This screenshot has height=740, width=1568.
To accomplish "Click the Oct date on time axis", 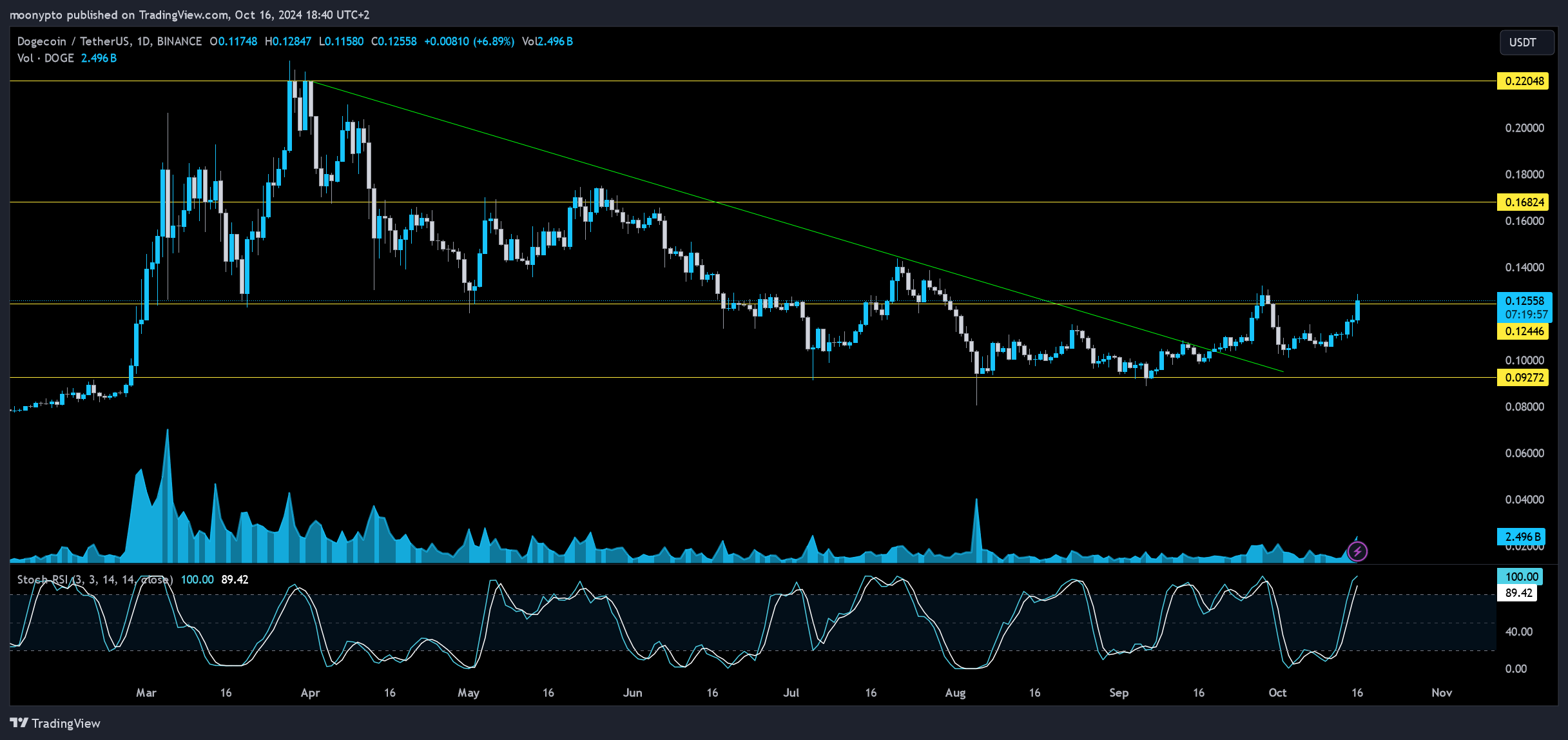I will [x=1277, y=693].
